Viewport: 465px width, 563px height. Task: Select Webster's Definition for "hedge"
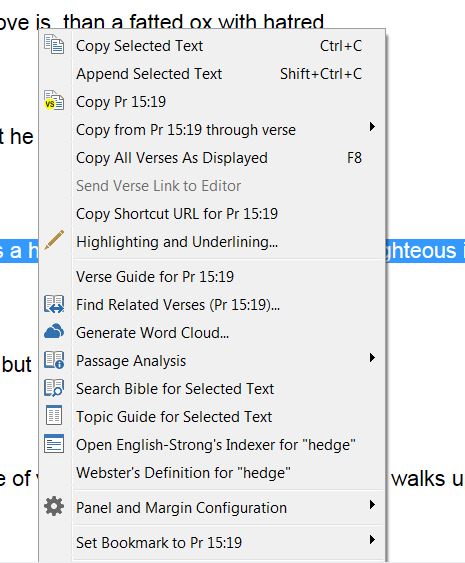click(x=212, y=473)
